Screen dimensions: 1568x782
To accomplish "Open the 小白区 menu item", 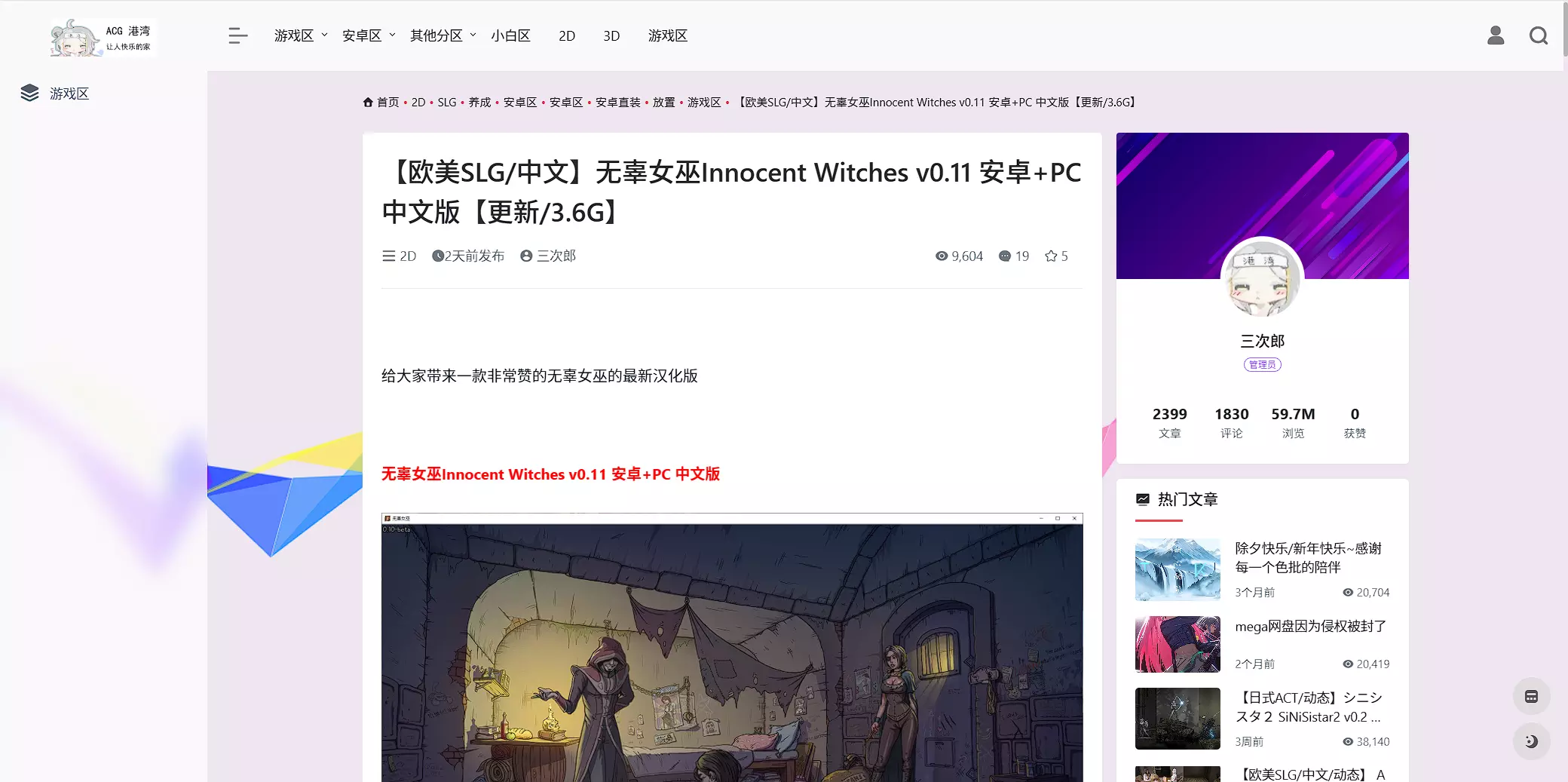I will 510,35.
